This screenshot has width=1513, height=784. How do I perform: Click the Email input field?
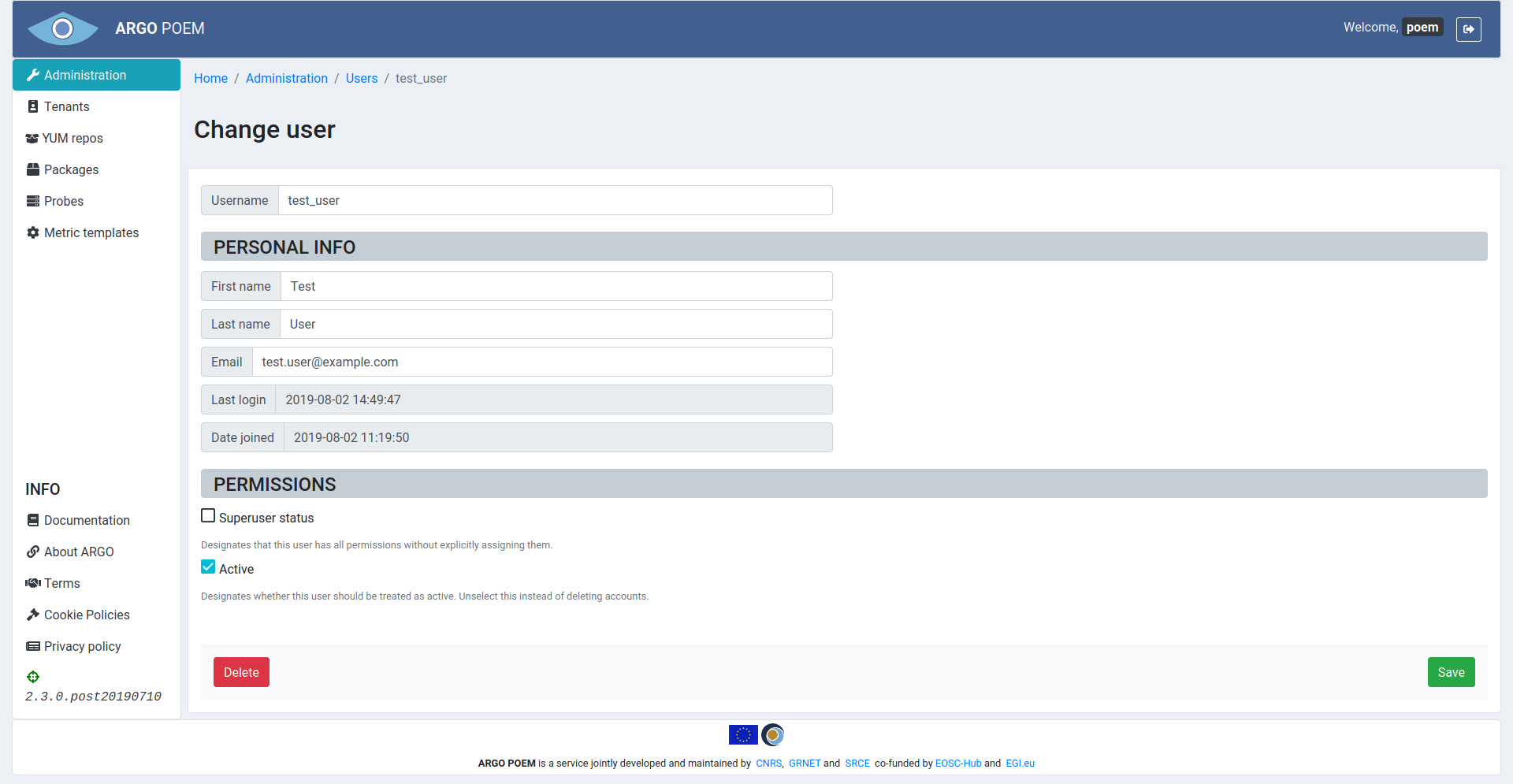click(544, 361)
